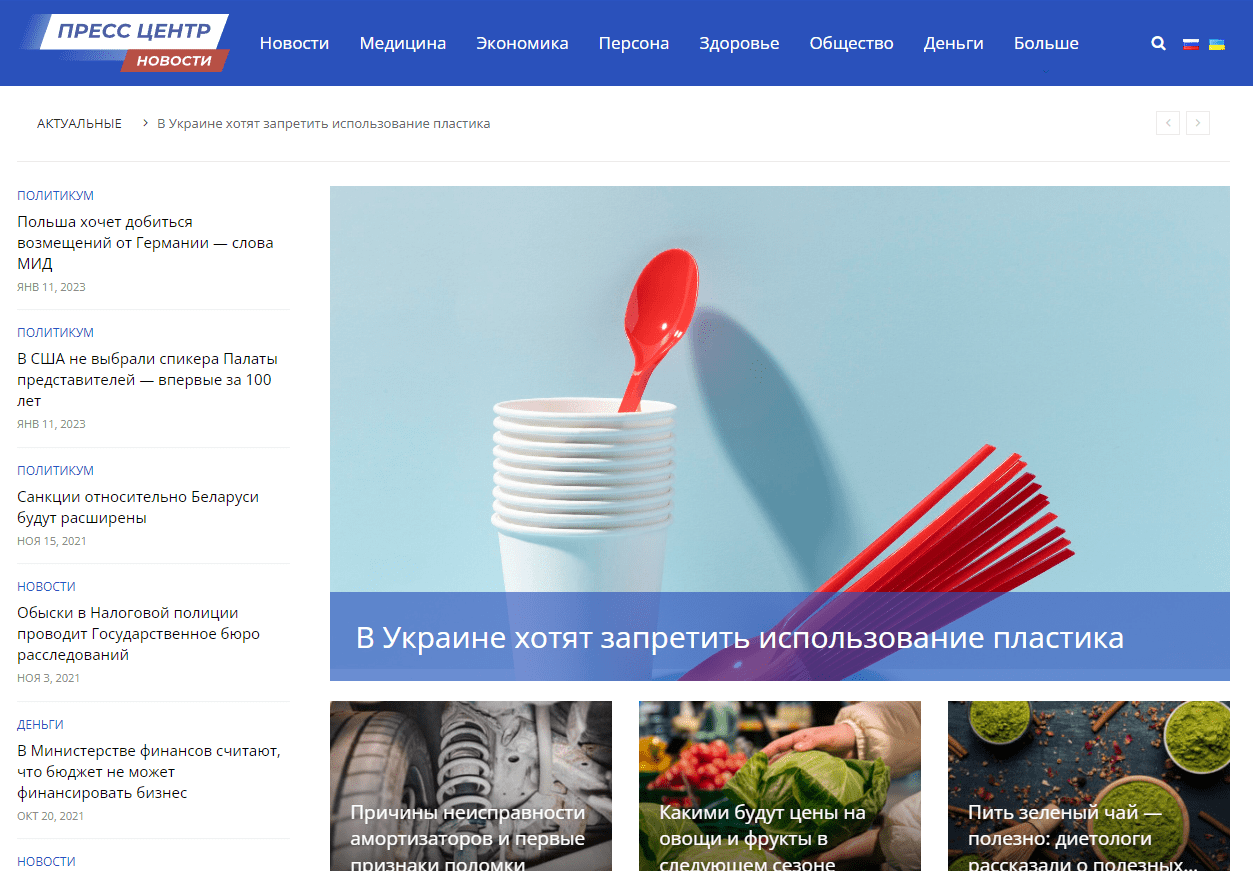Click date ЯНВ 11, 2023 under Poland article

[x=51, y=287]
